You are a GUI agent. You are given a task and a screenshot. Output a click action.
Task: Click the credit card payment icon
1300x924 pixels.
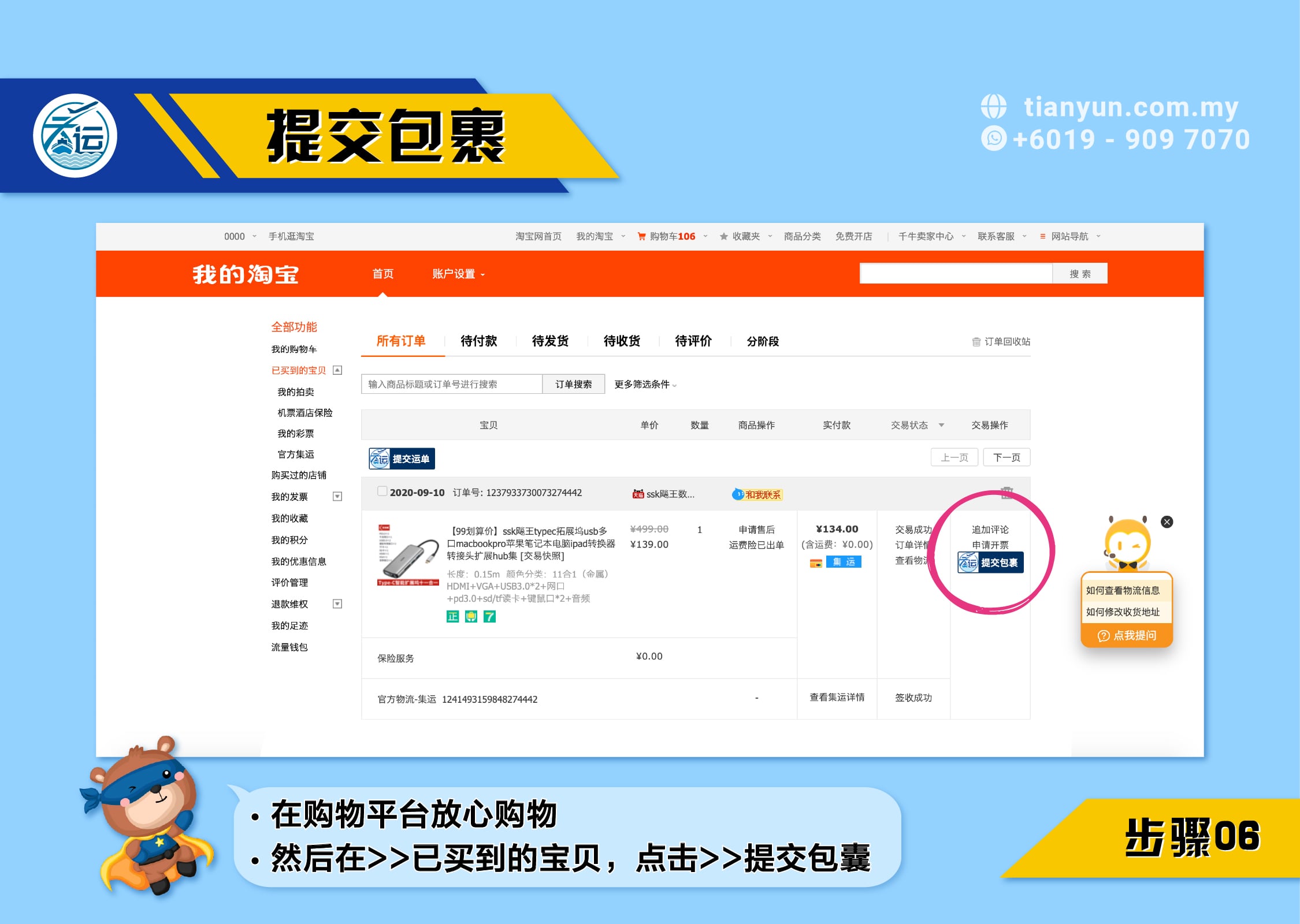[816, 562]
